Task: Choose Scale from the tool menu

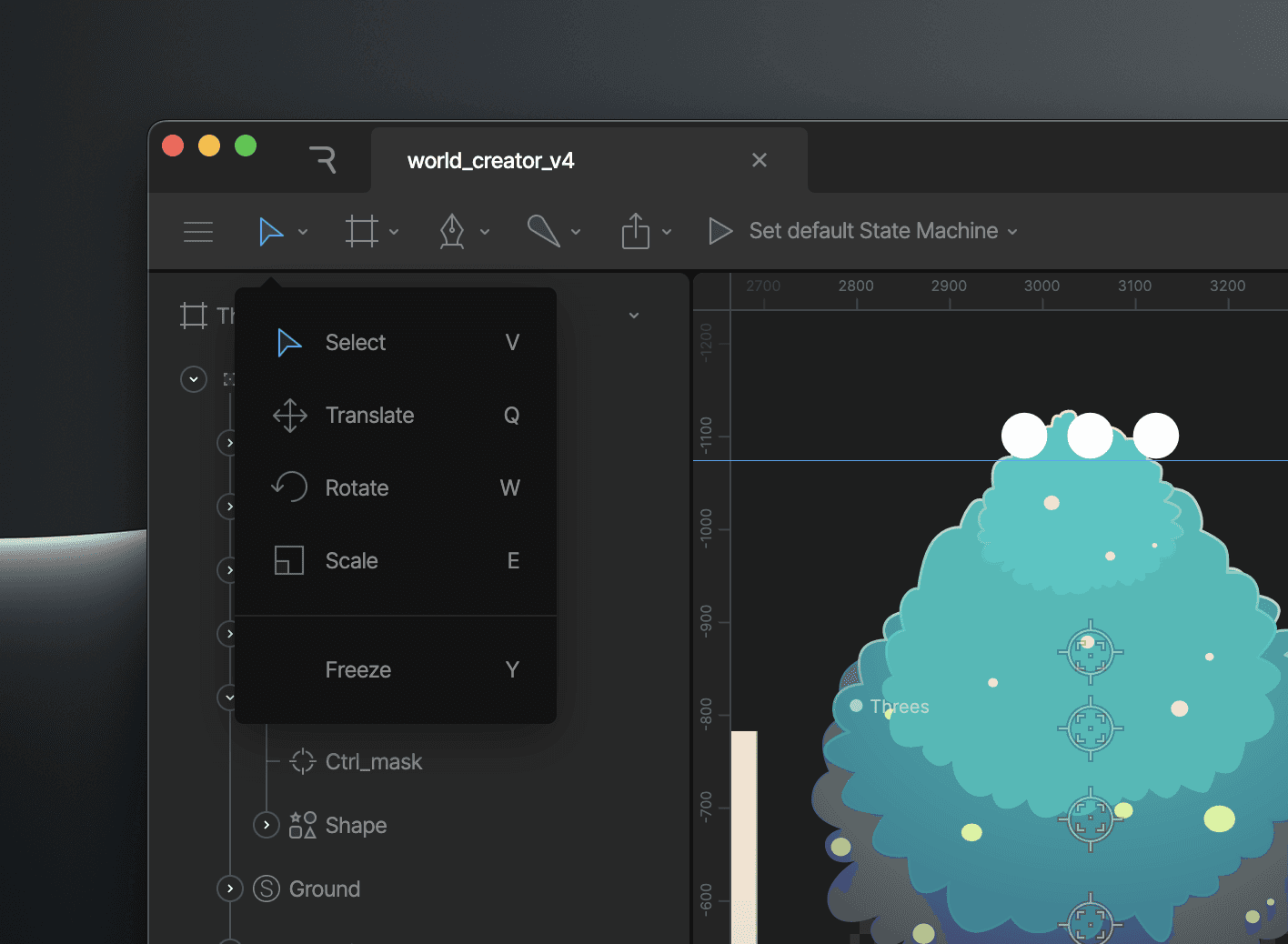Action: tap(396, 561)
